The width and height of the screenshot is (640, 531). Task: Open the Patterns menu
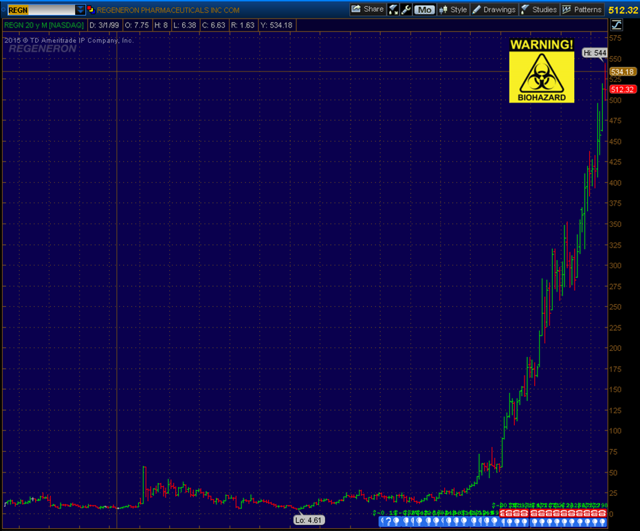[x=582, y=10]
